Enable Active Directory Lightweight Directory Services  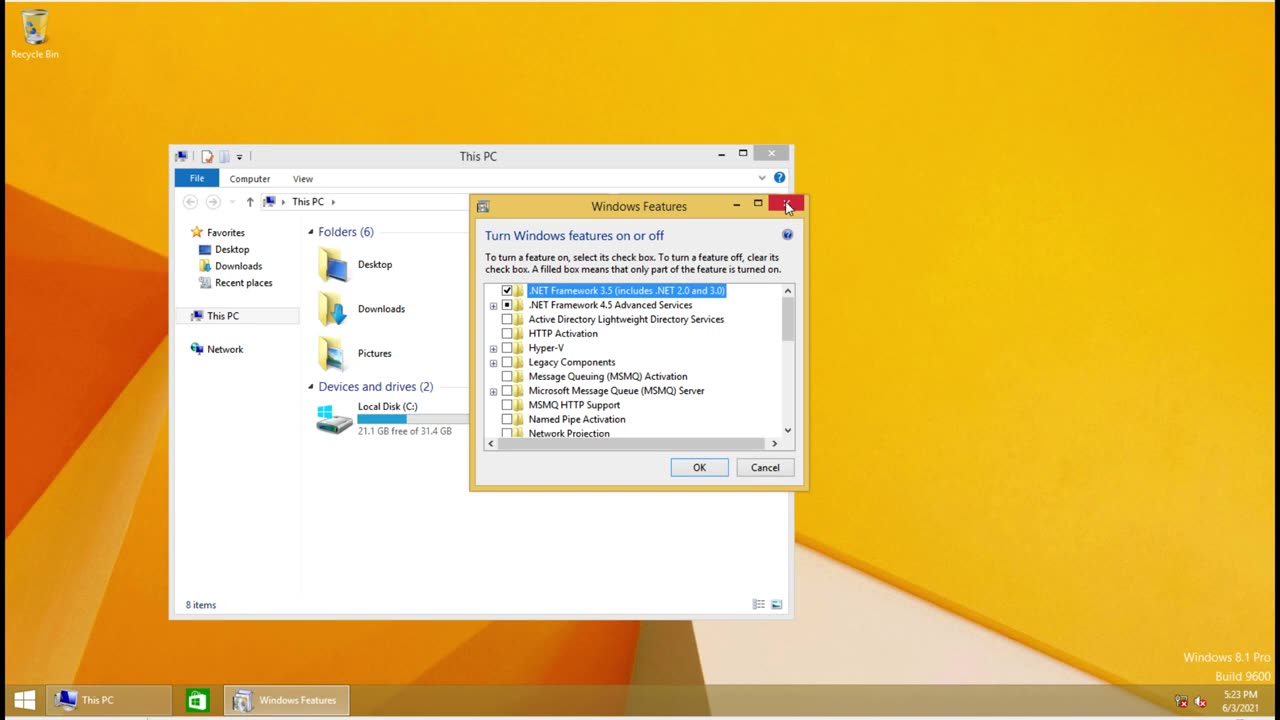(x=507, y=320)
